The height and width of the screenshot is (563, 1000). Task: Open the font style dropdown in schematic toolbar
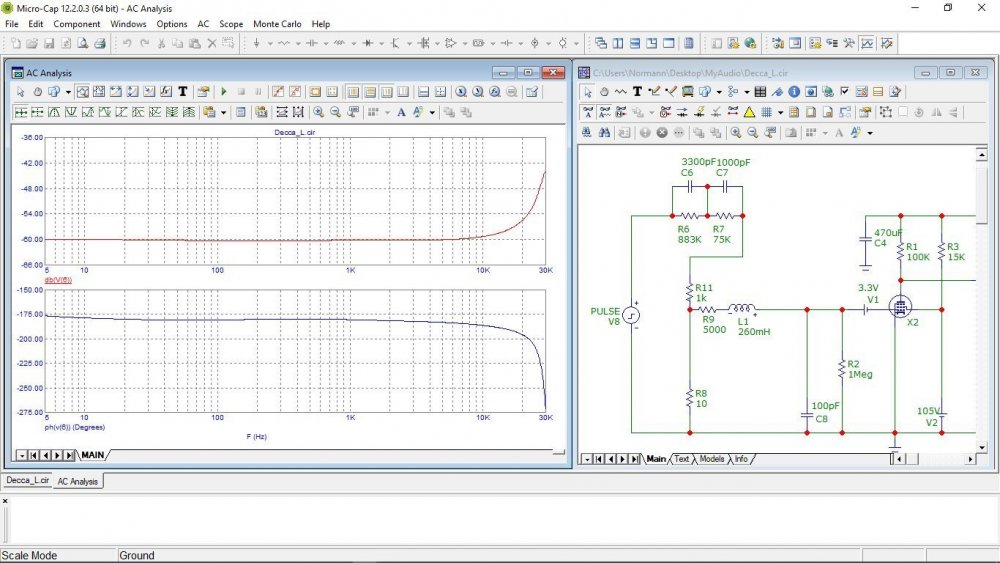click(870, 133)
